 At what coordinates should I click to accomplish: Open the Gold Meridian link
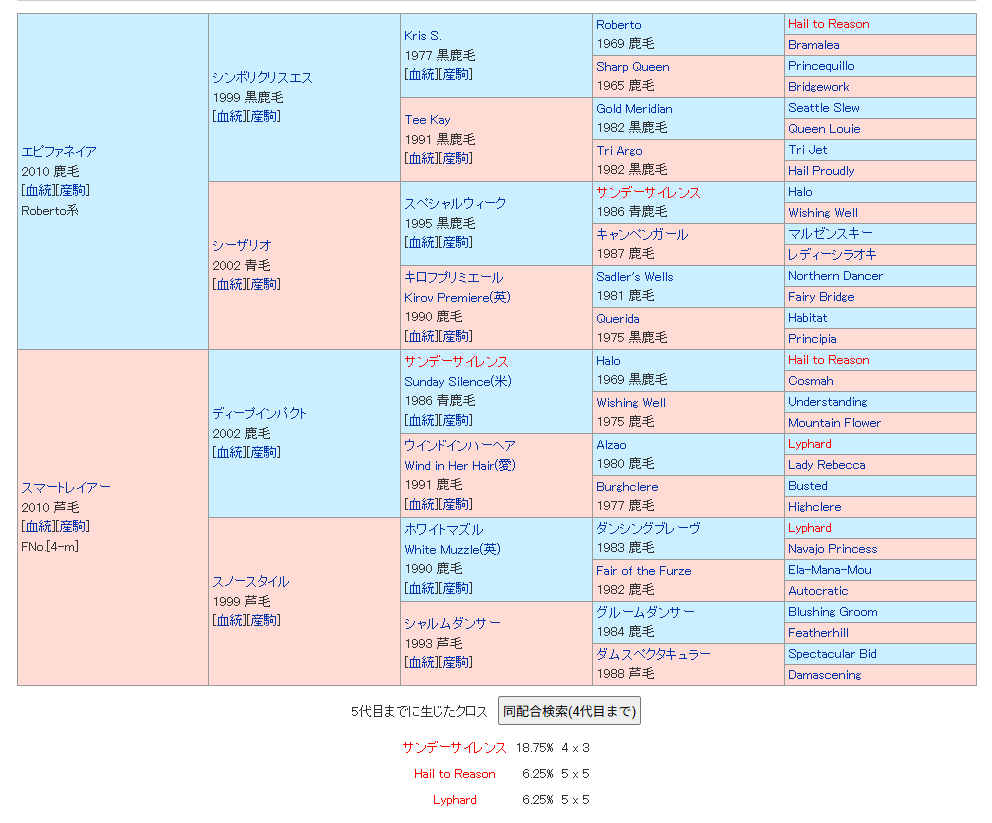[634, 109]
